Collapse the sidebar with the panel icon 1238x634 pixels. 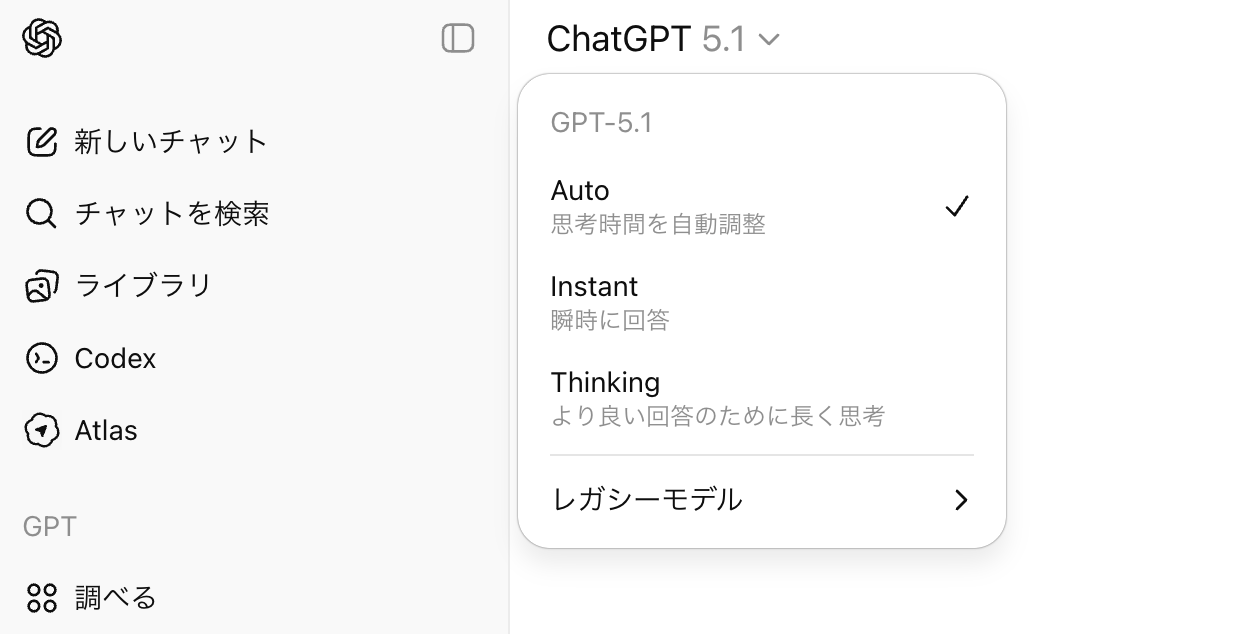click(x=457, y=37)
